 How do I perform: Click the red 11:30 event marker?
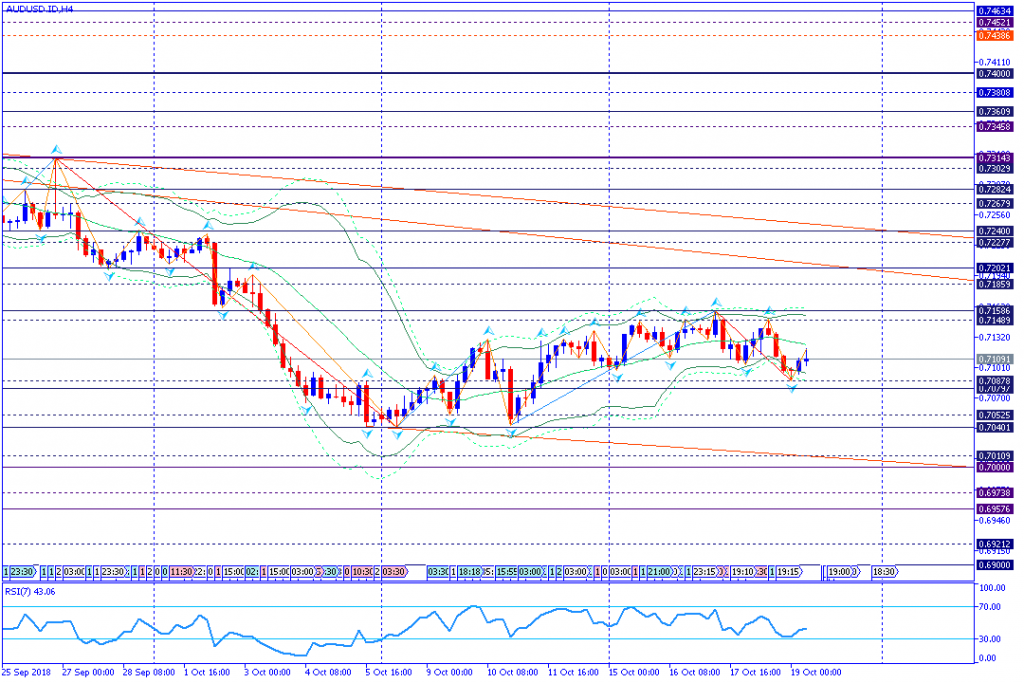pos(181,571)
